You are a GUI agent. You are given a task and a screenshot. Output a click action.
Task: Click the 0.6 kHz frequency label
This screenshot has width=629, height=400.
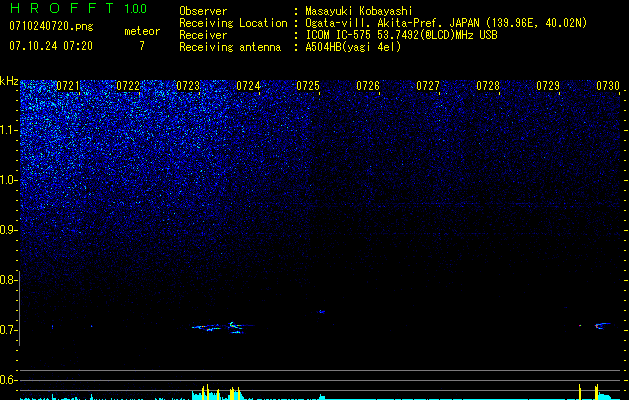pyautogui.click(x=8, y=380)
